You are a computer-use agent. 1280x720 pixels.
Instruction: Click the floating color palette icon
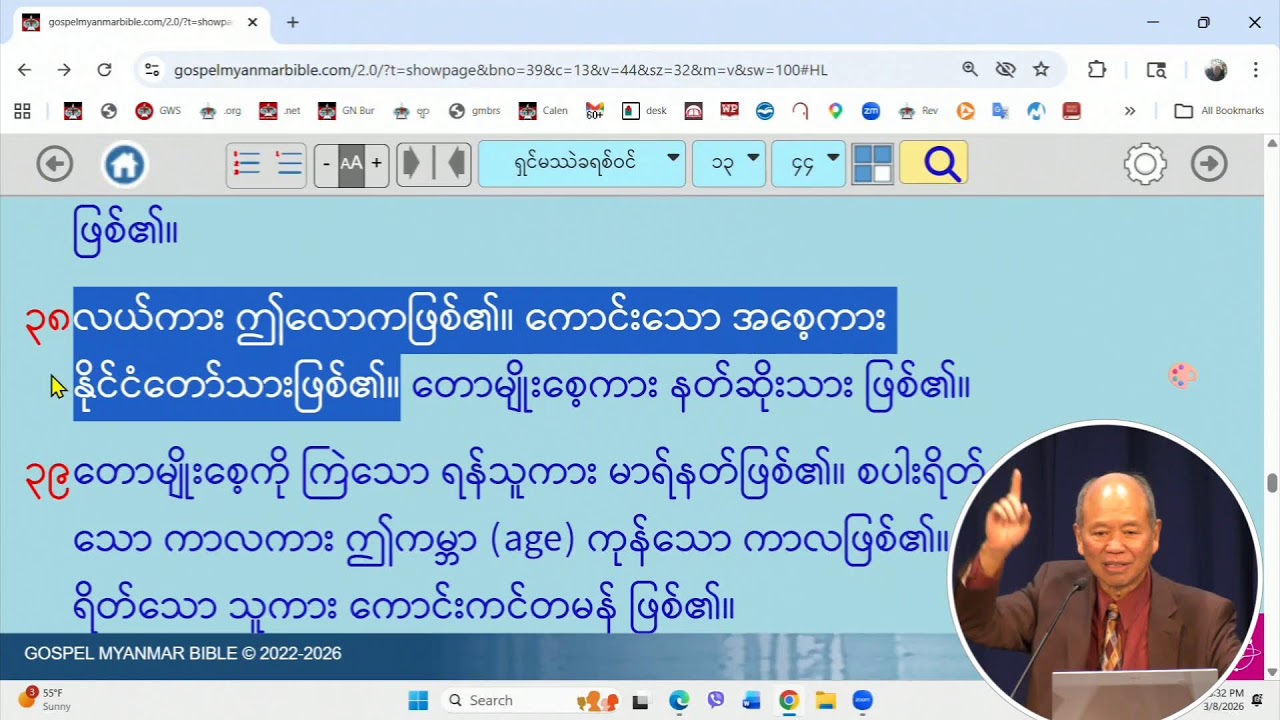tap(1182, 376)
